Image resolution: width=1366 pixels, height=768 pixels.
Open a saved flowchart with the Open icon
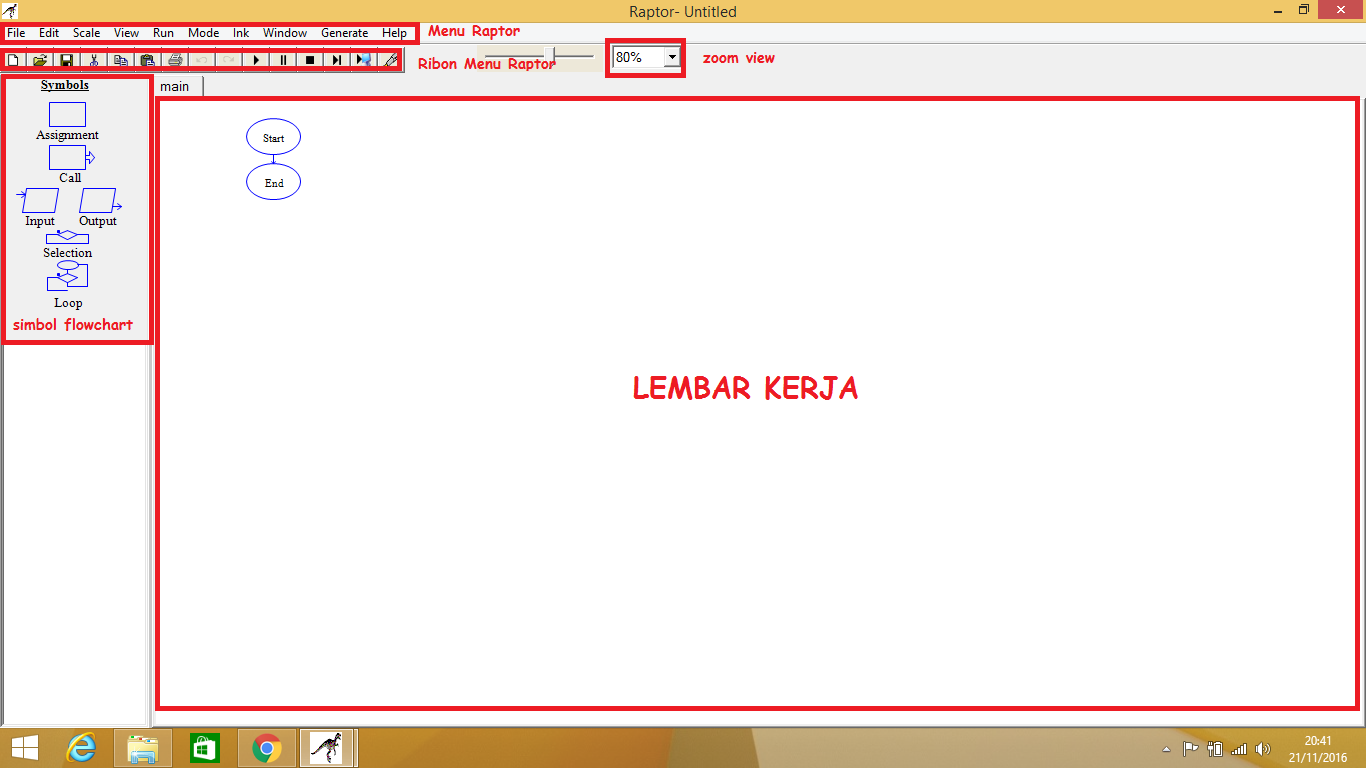pyautogui.click(x=39, y=60)
